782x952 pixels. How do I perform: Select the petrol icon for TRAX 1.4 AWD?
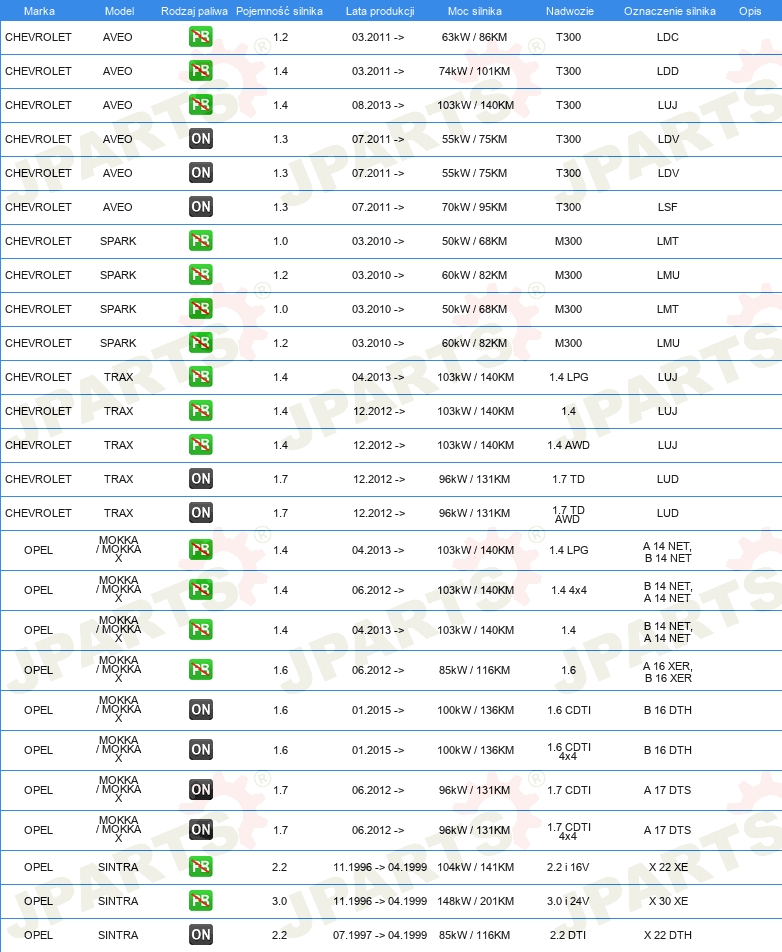[200, 445]
